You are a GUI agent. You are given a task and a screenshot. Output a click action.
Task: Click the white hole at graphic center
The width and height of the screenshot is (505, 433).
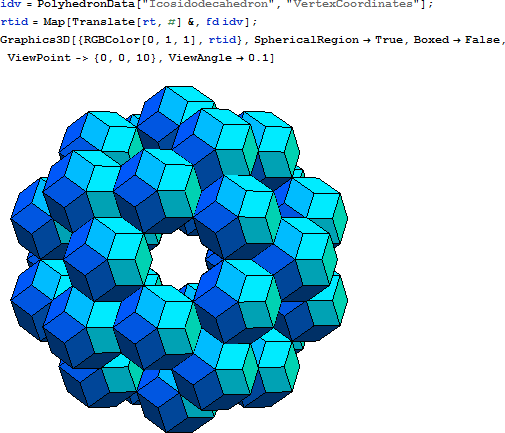point(180,259)
